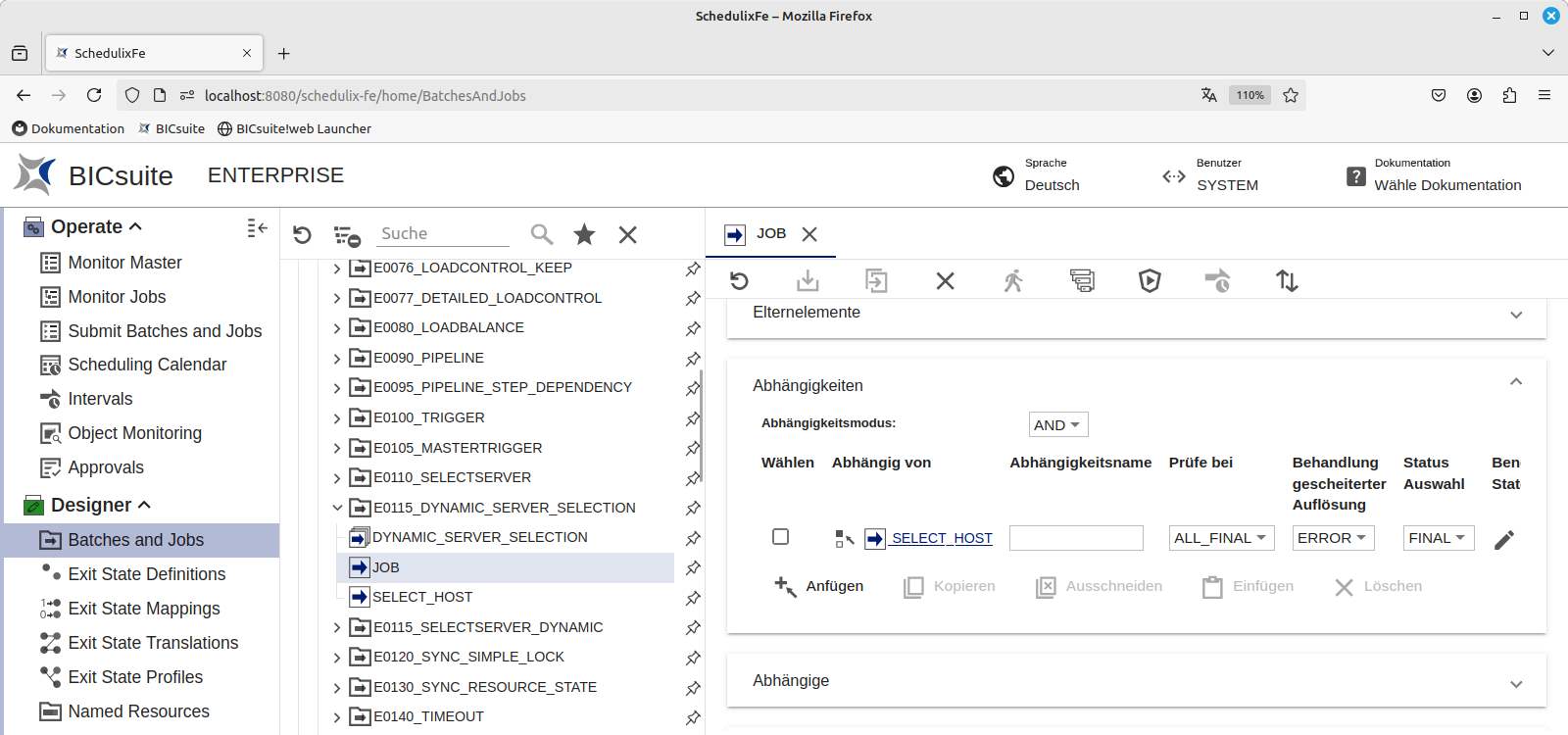Open the ERROR handling dropdown

point(1333,538)
